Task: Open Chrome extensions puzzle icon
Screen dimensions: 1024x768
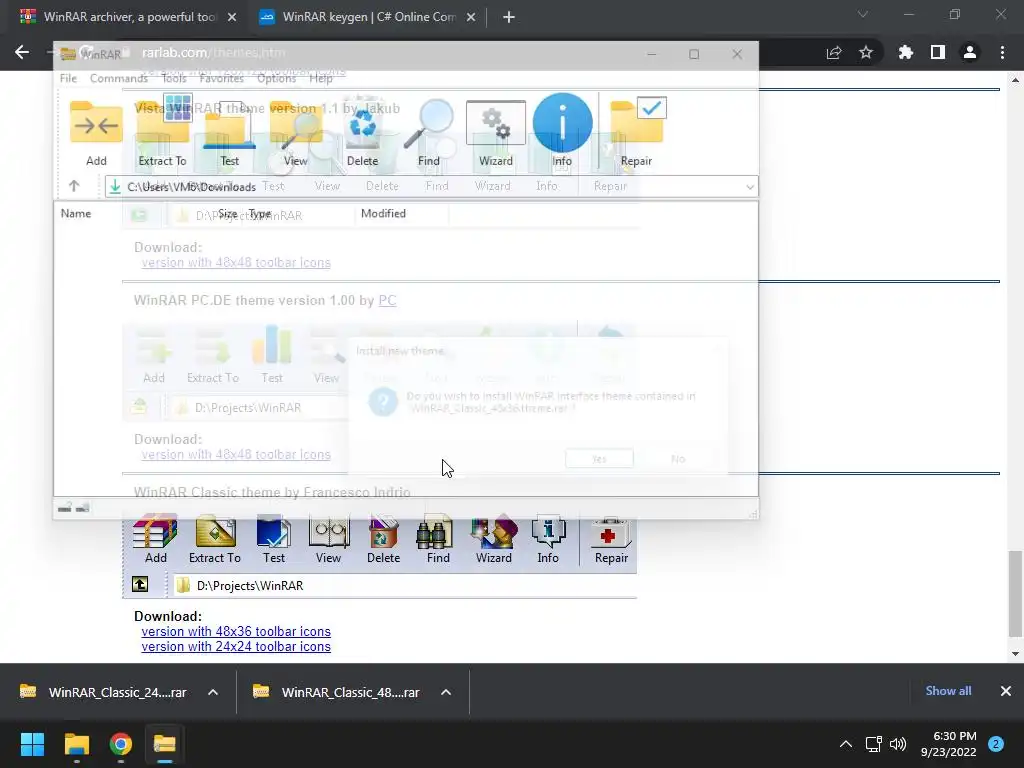Action: (x=906, y=53)
